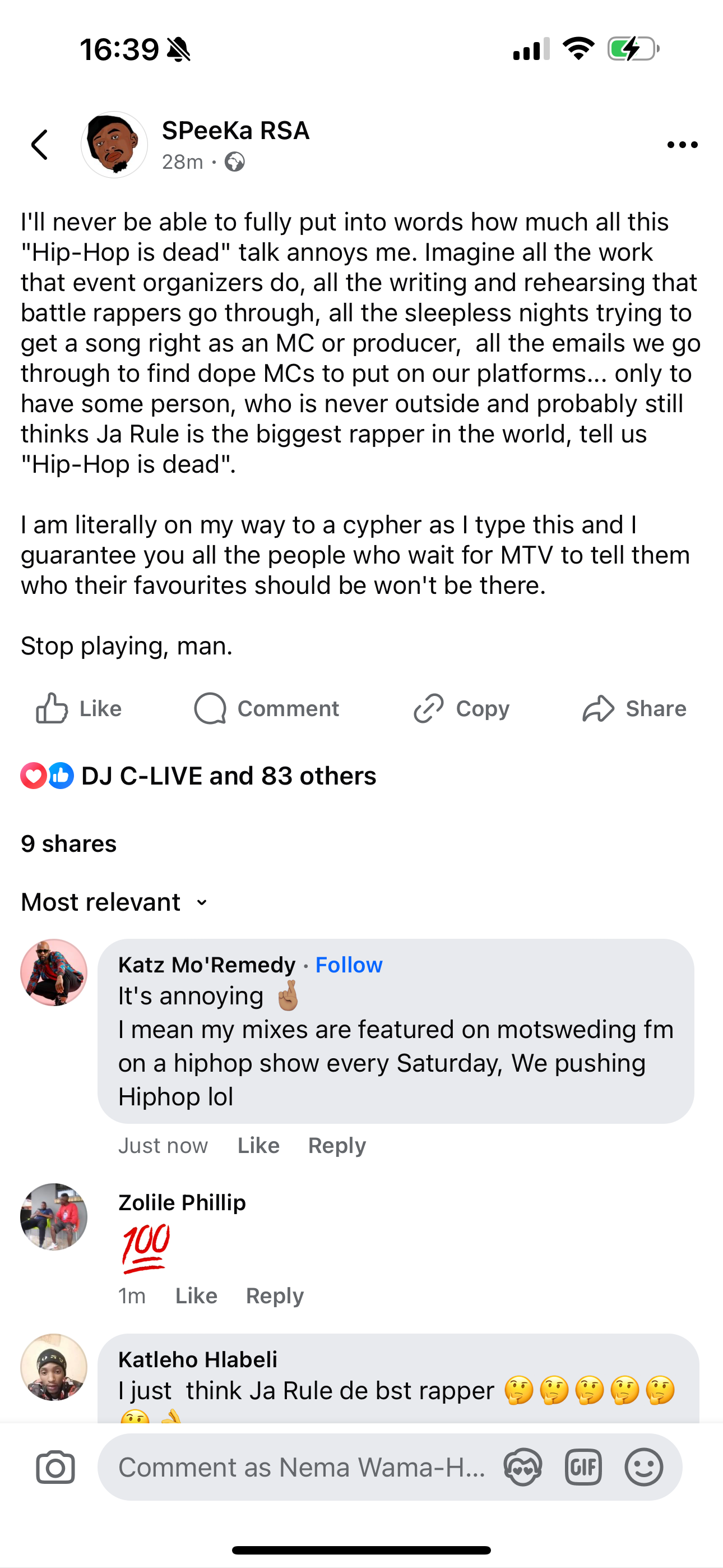Follow Katz Mo'Remedy
Viewport: 723px width, 1568px height.
[x=349, y=965]
